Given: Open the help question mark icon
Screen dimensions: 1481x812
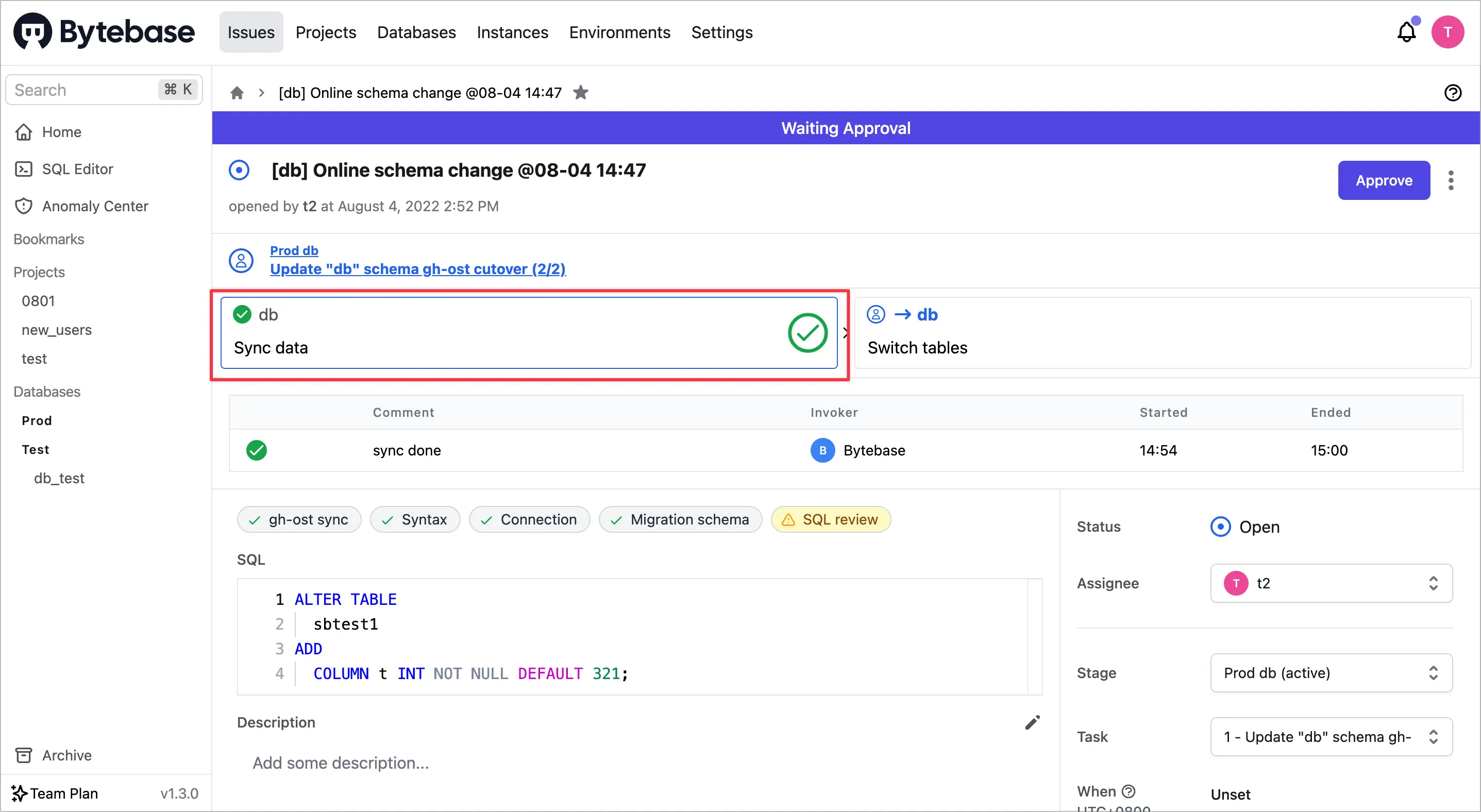Looking at the screenshot, I should (1452, 93).
